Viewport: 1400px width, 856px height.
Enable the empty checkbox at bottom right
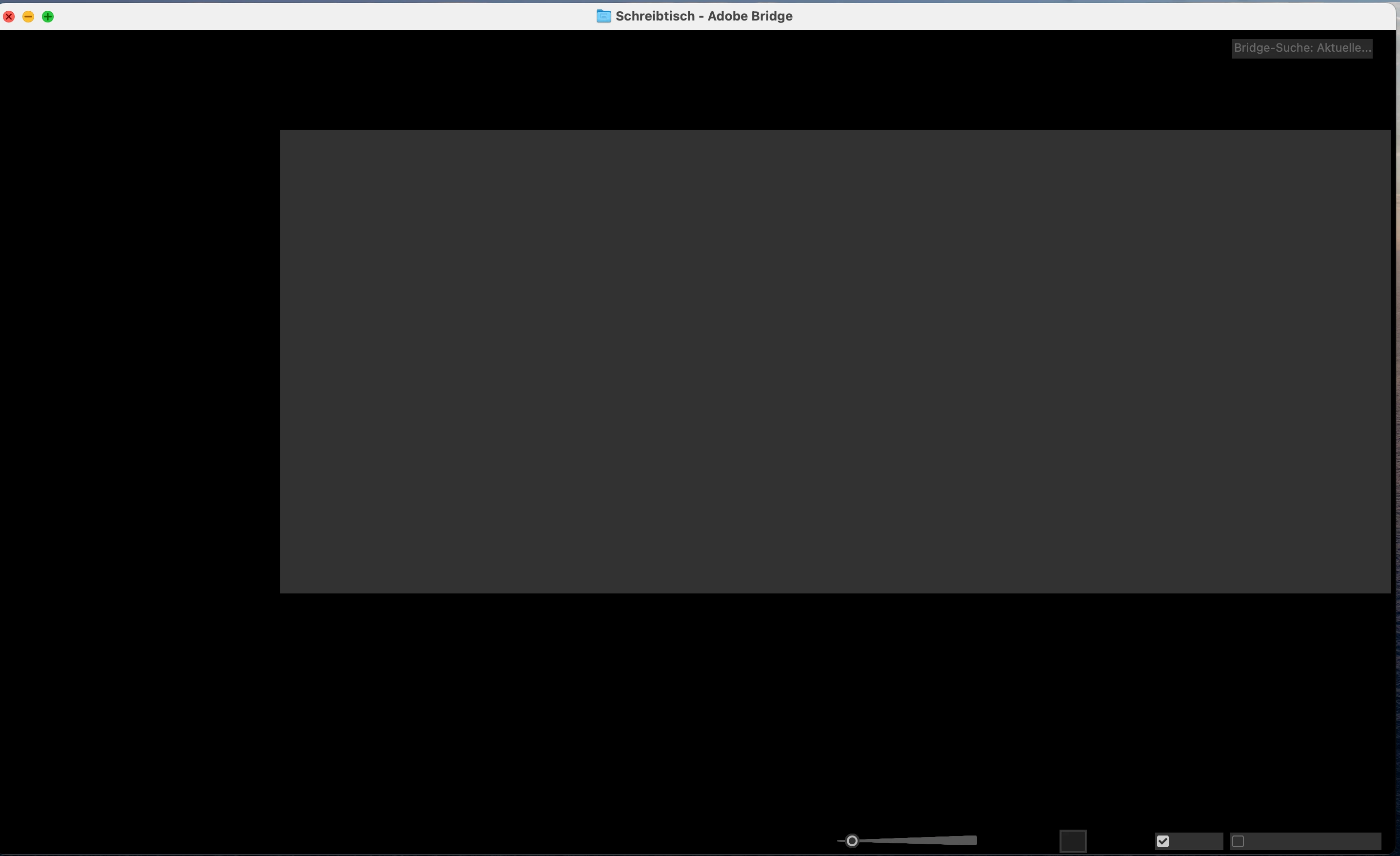[1238, 841]
